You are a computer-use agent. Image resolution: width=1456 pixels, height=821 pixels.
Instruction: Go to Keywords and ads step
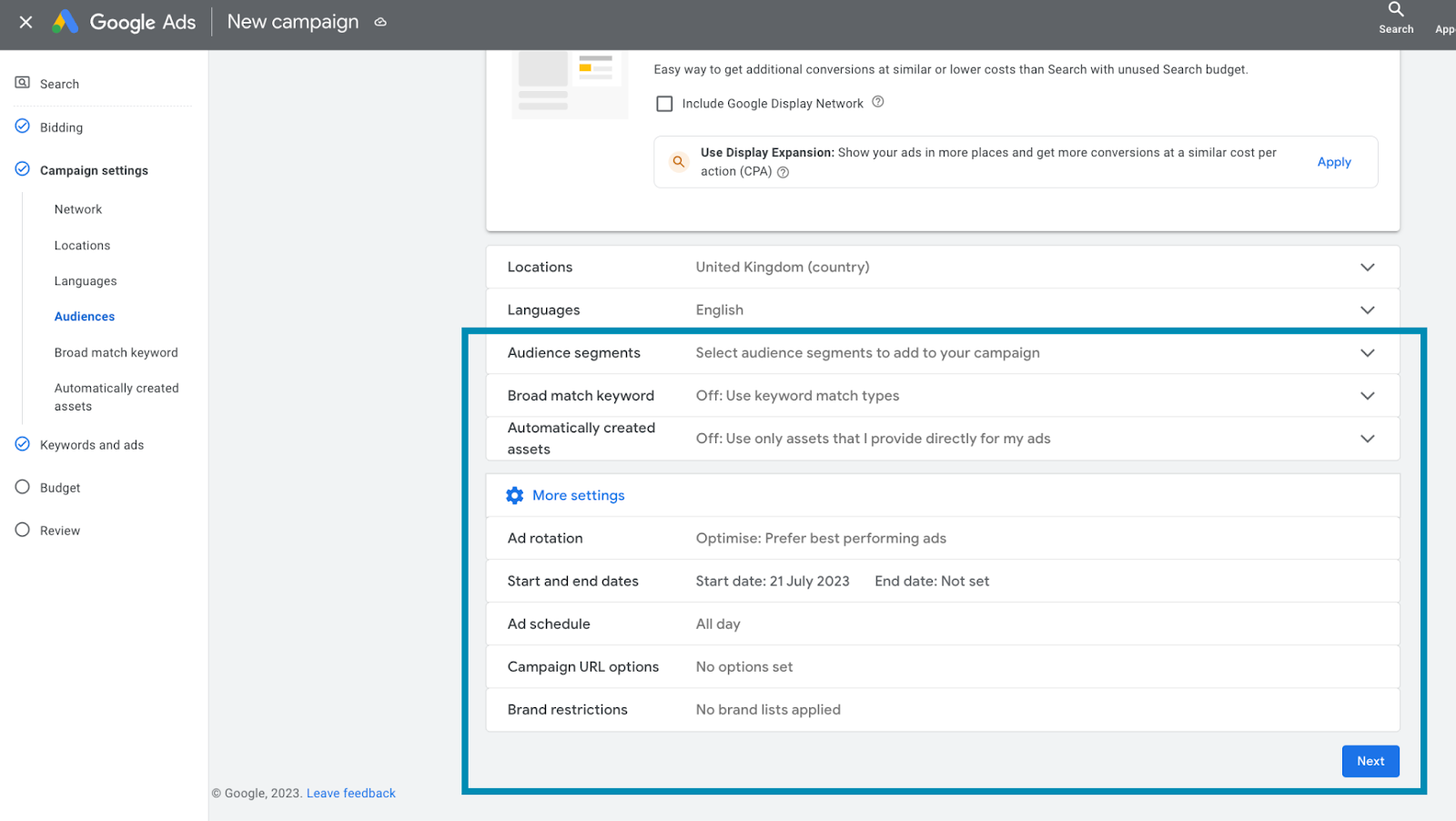pyautogui.click(x=92, y=445)
